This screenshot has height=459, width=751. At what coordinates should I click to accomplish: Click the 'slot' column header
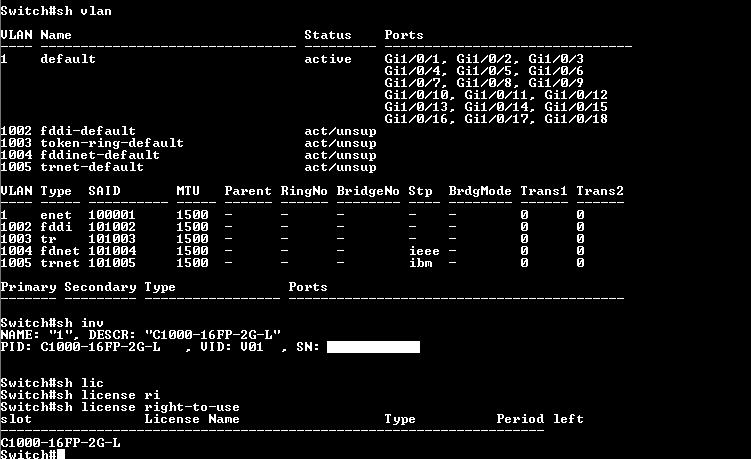pyautogui.click(x=16, y=419)
